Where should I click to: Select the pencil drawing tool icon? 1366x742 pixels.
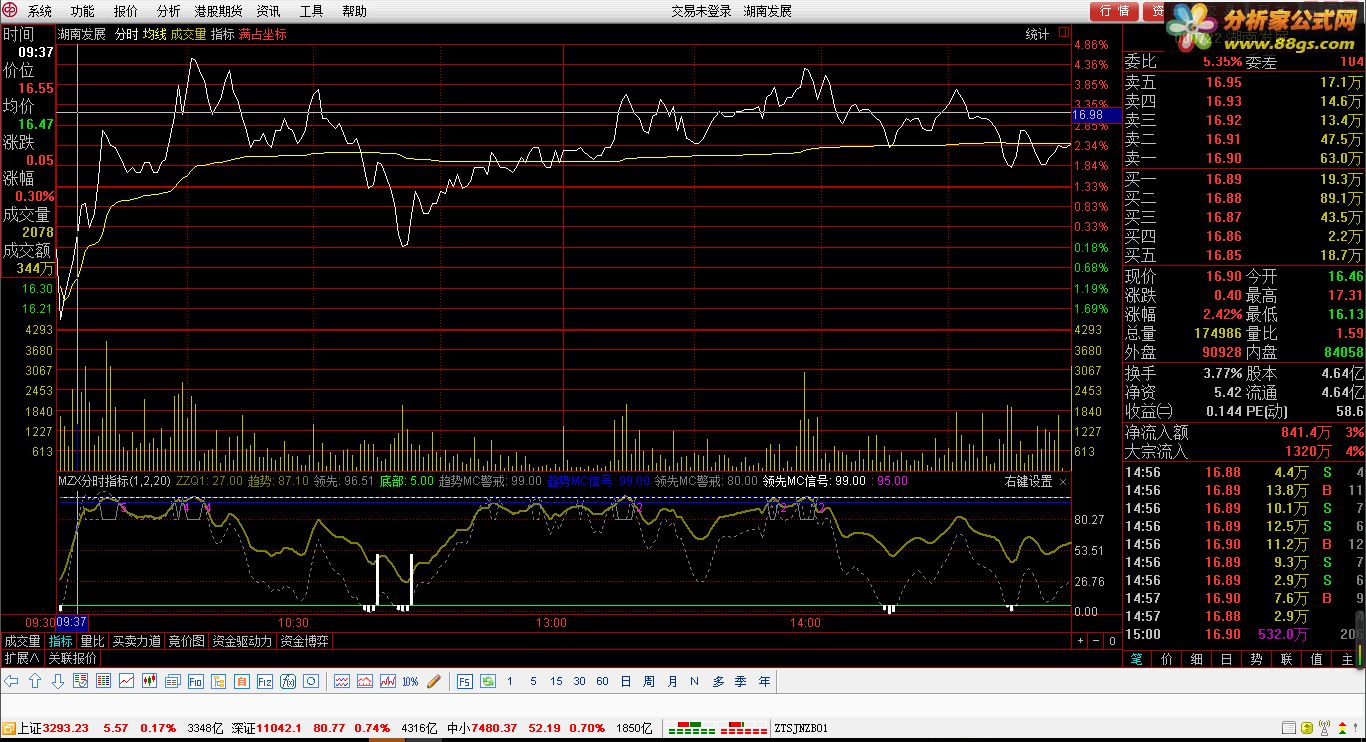click(x=434, y=681)
